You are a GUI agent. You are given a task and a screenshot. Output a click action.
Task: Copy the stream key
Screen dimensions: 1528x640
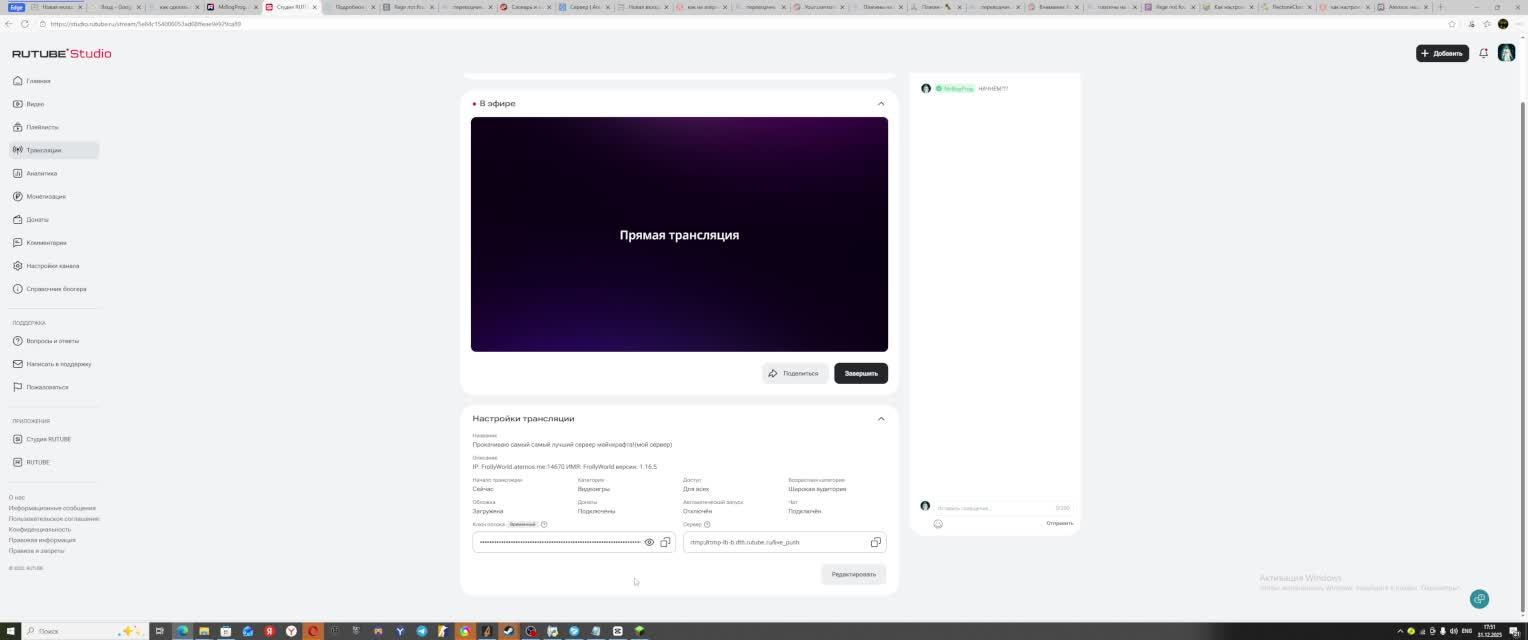665,542
